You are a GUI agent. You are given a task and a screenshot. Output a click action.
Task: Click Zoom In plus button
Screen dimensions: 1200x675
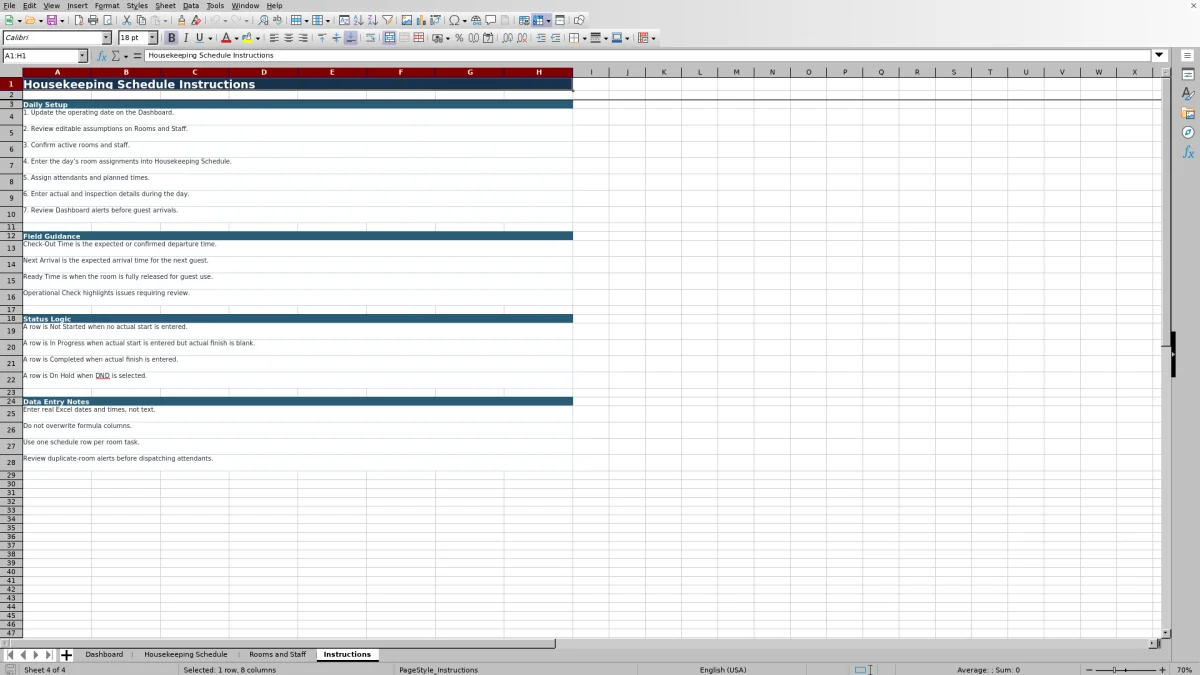click(x=1162, y=669)
